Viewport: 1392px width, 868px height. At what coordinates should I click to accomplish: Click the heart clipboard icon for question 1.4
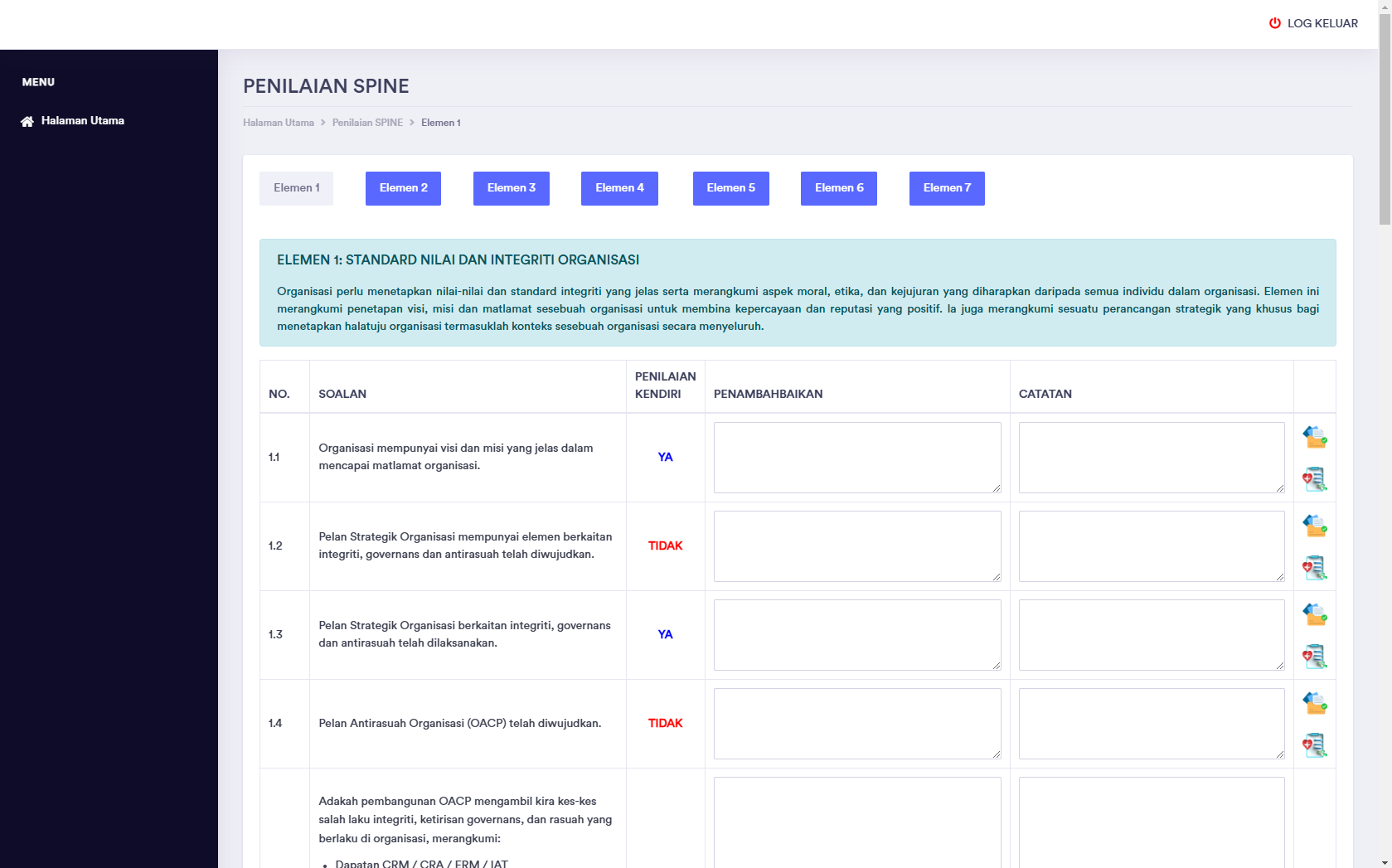tap(1314, 745)
